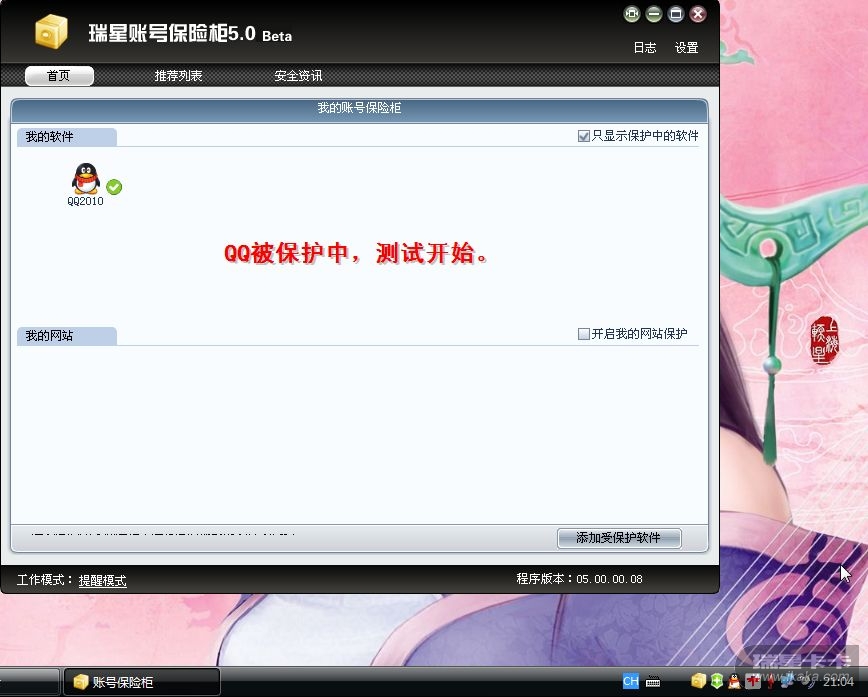This screenshot has width=868, height=697.
Task: Switch to compact mode using leftmost title button
Action: (632, 14)
